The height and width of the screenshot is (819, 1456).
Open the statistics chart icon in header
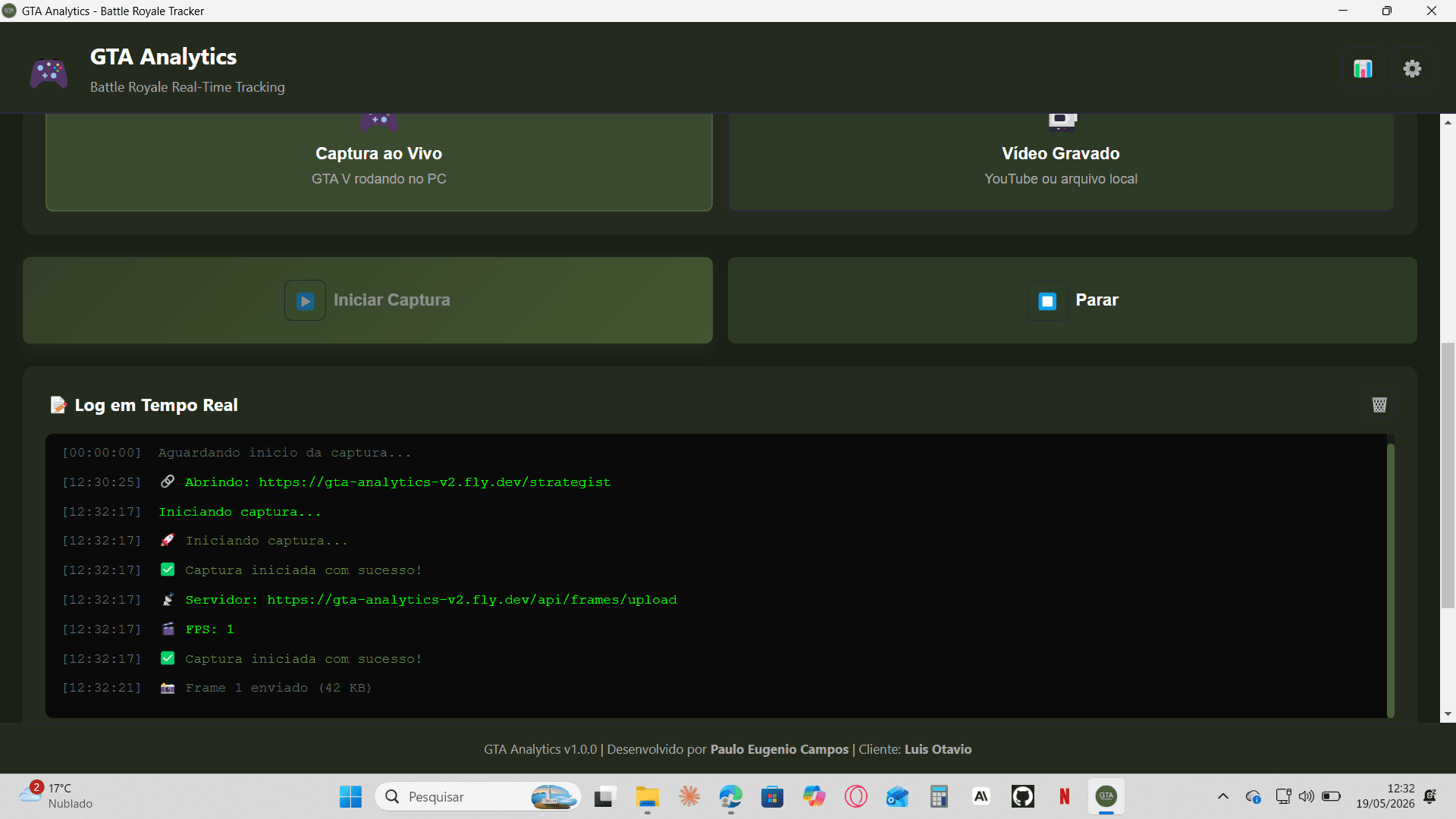(1363, 69)
